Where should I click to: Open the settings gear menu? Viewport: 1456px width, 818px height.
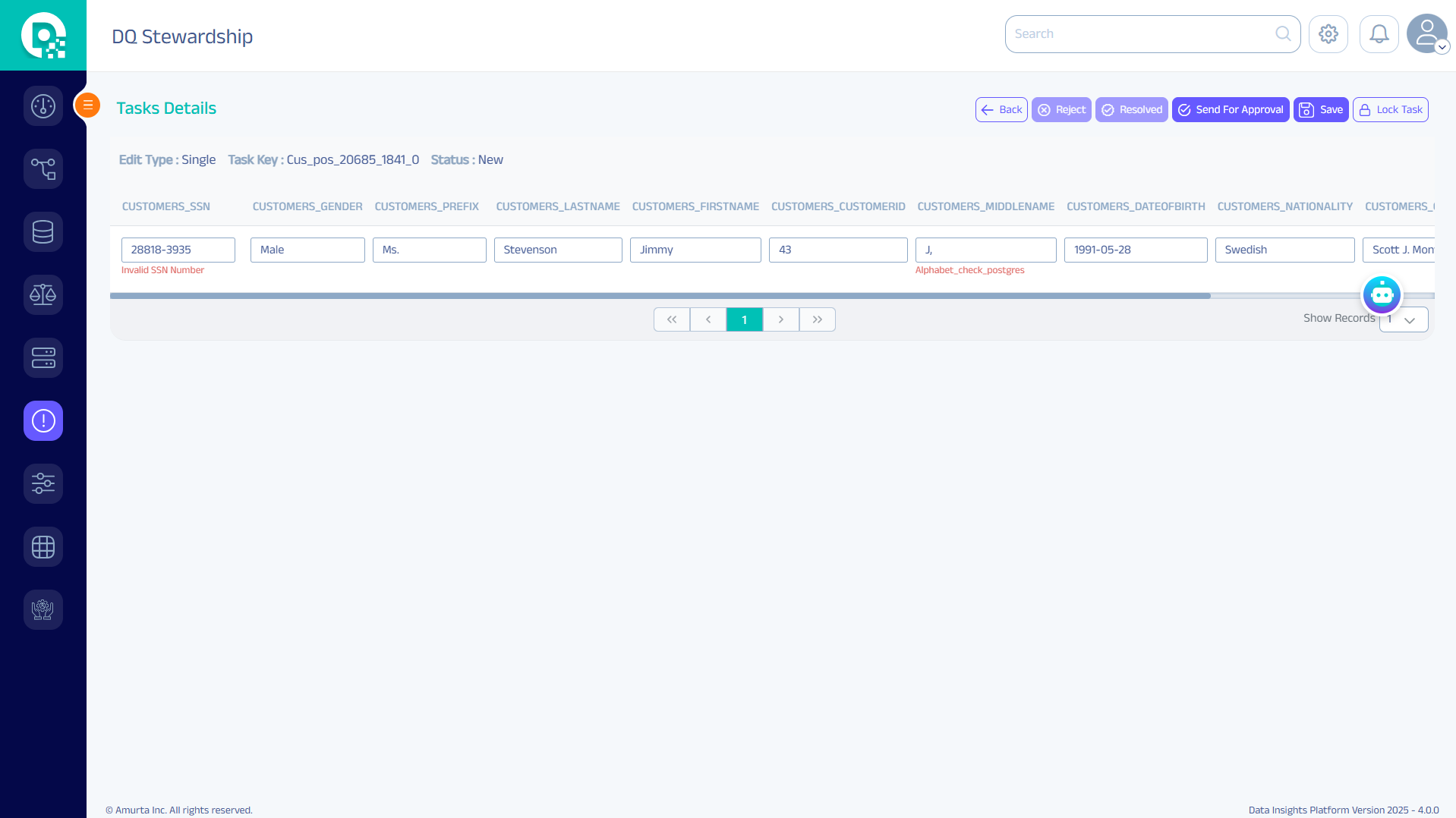[x=1328, y=34]
